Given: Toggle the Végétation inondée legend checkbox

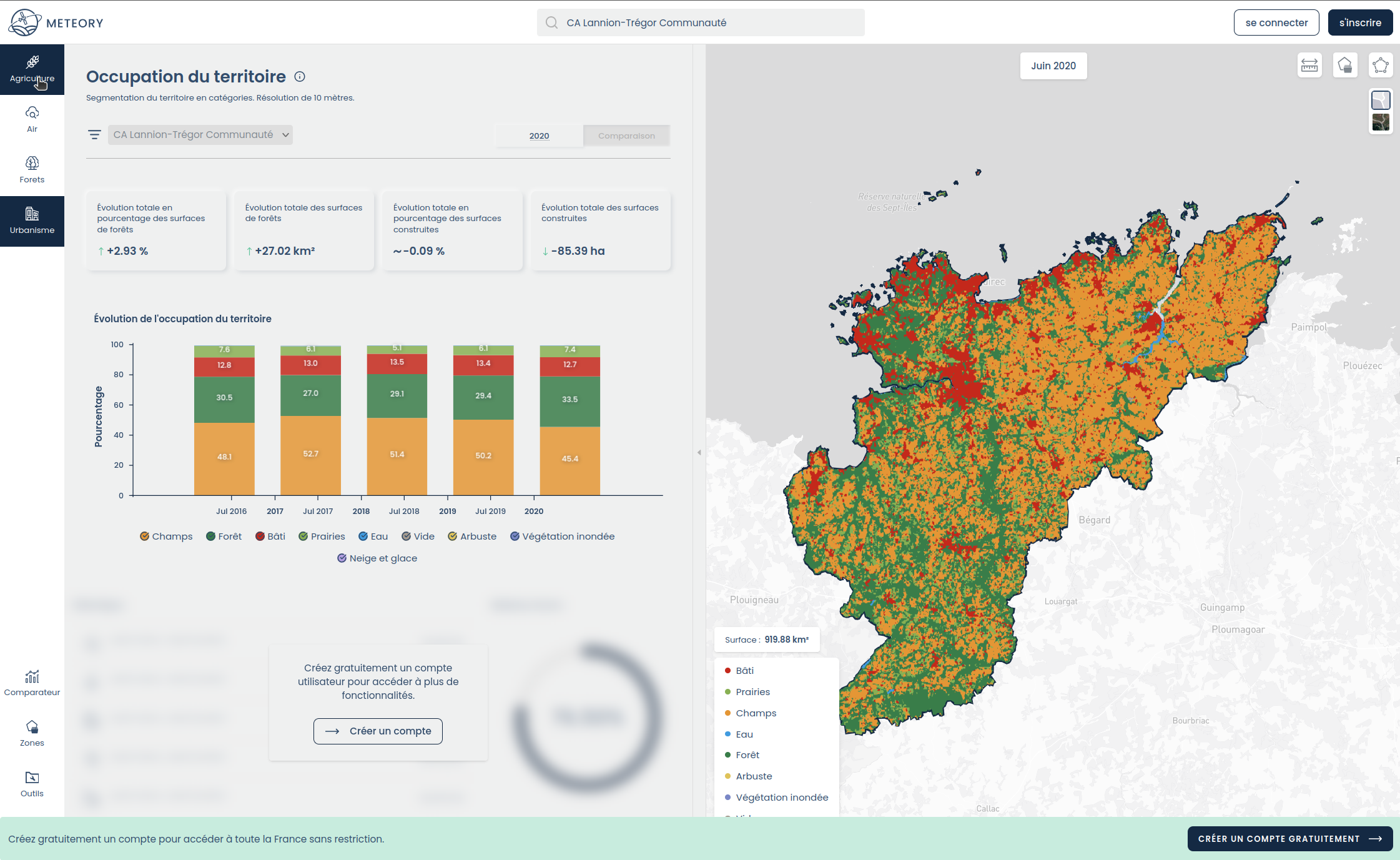Looking at the screenshot, I should click(x=515, y=536).
